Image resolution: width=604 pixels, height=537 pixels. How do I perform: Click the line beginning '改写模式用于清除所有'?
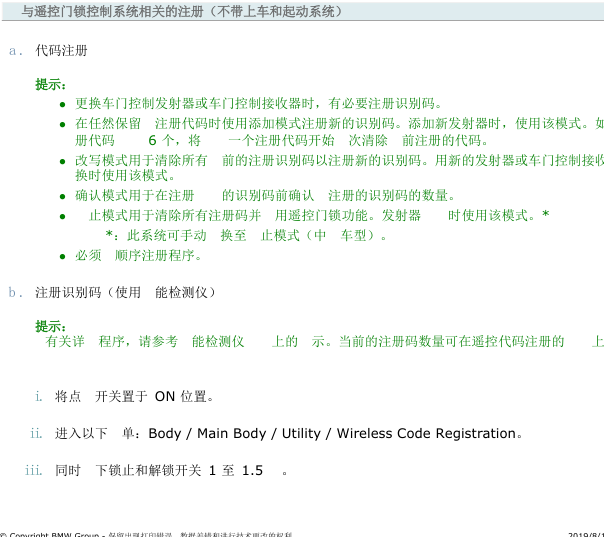[x=339, y=160]
